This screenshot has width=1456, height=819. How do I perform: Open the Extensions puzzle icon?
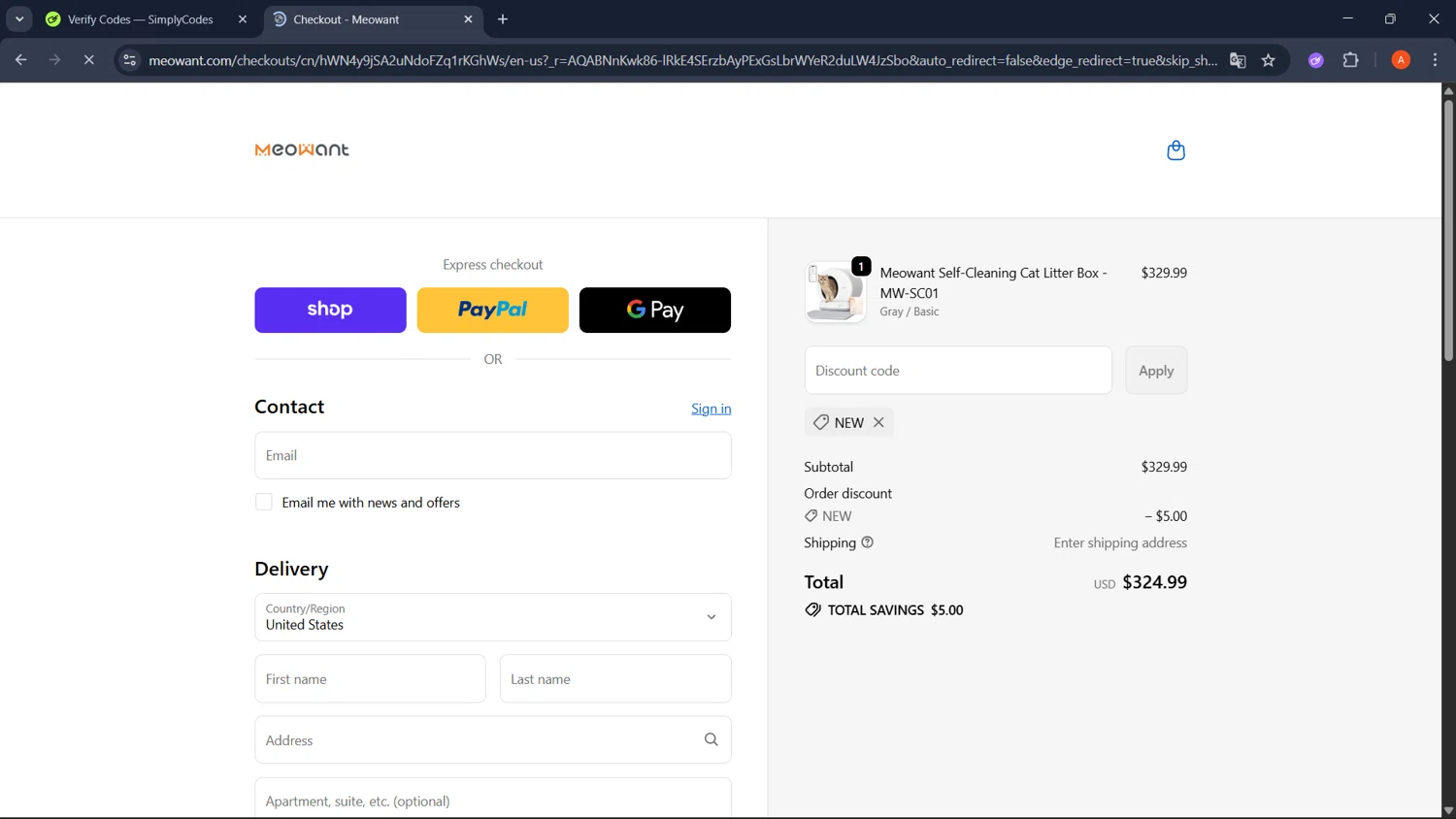tap(1350, 60)
